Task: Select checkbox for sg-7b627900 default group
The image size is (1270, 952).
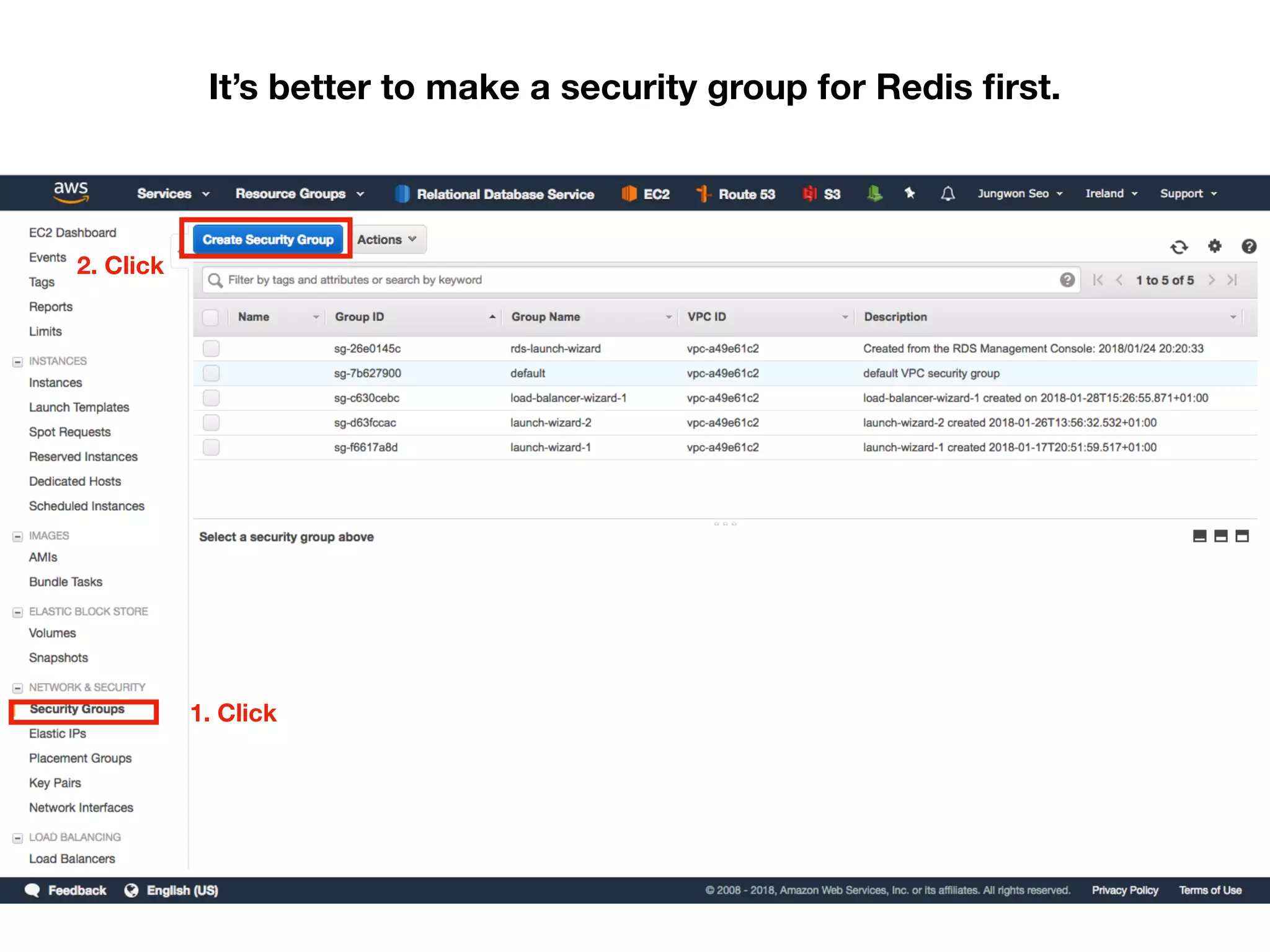Action: [211, 373]
